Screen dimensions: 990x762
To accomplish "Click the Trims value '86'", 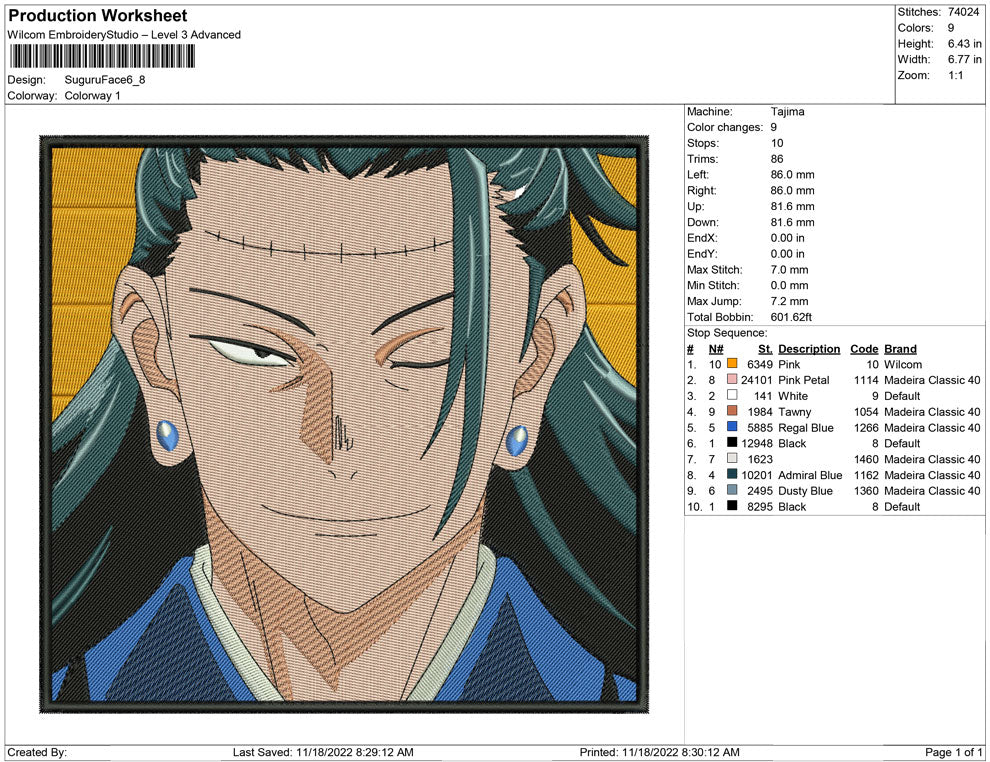I will click(777, 159).
